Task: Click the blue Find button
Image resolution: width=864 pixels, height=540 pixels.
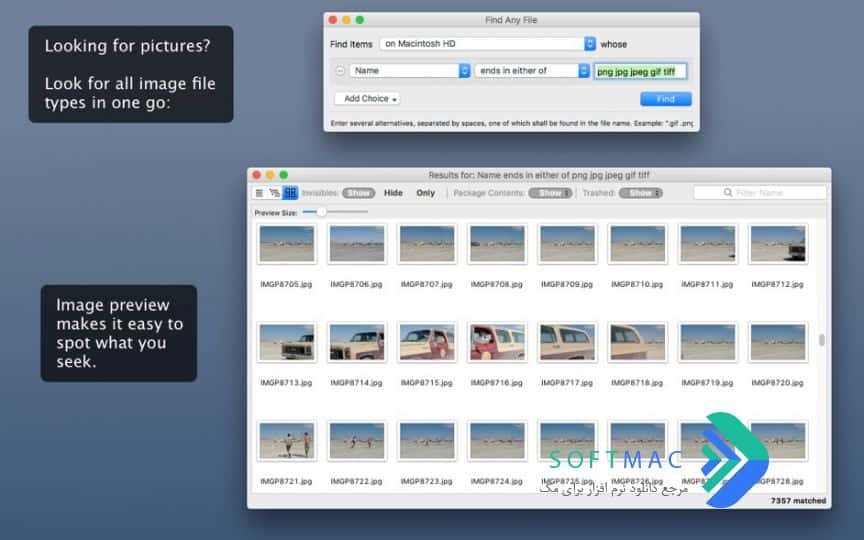Action: [x=666, y=99]
